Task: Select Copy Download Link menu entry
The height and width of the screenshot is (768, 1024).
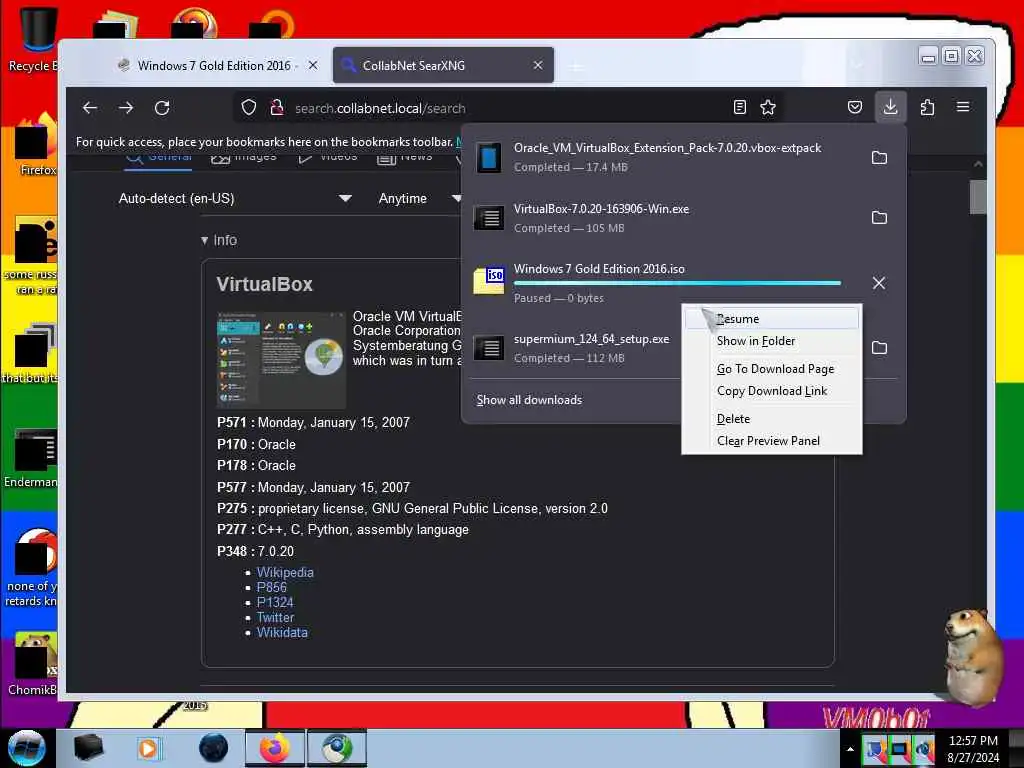Action: pos(771,391)
